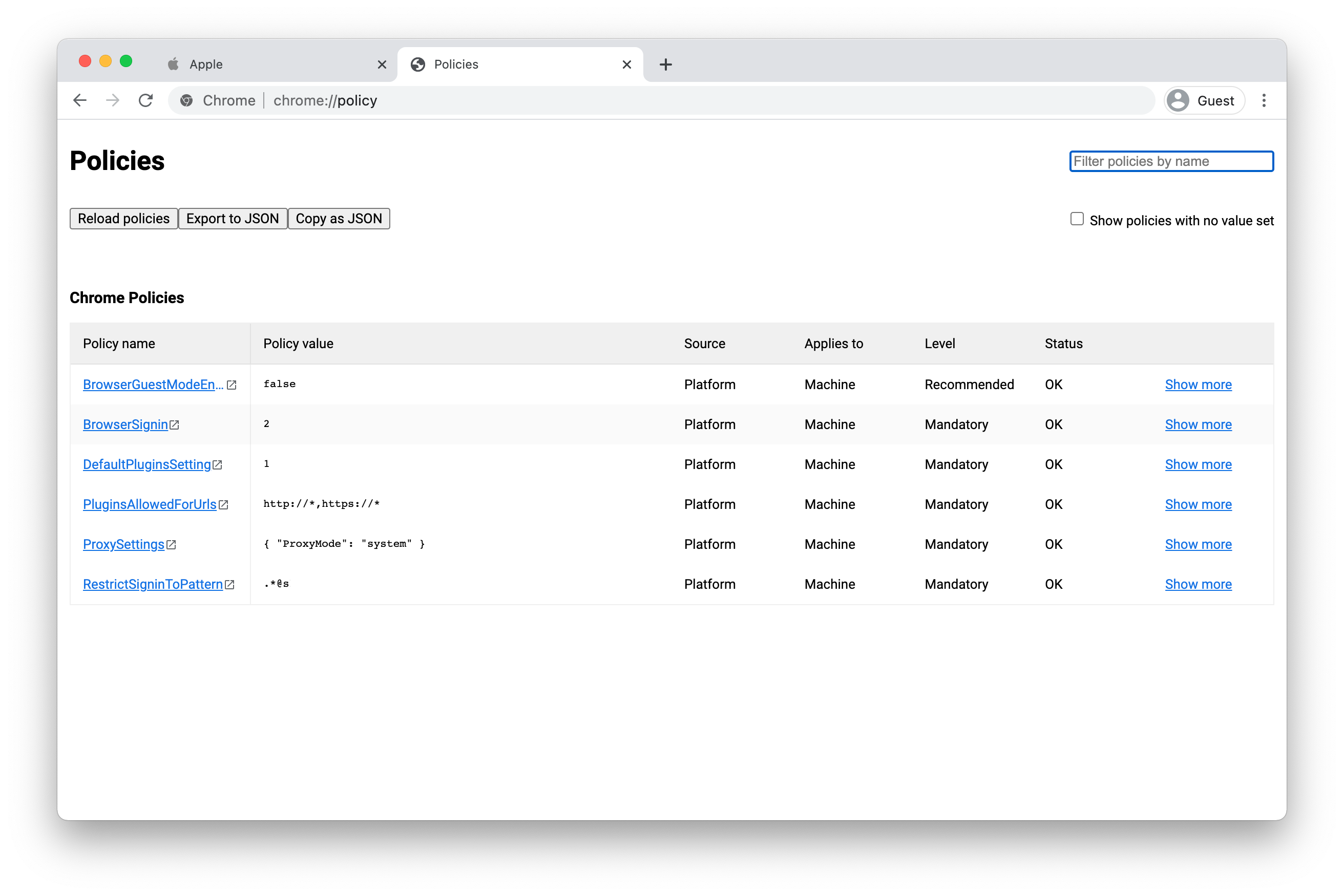
Task: Click the Chrome site info icon
Action: click(x=186, y=100)
